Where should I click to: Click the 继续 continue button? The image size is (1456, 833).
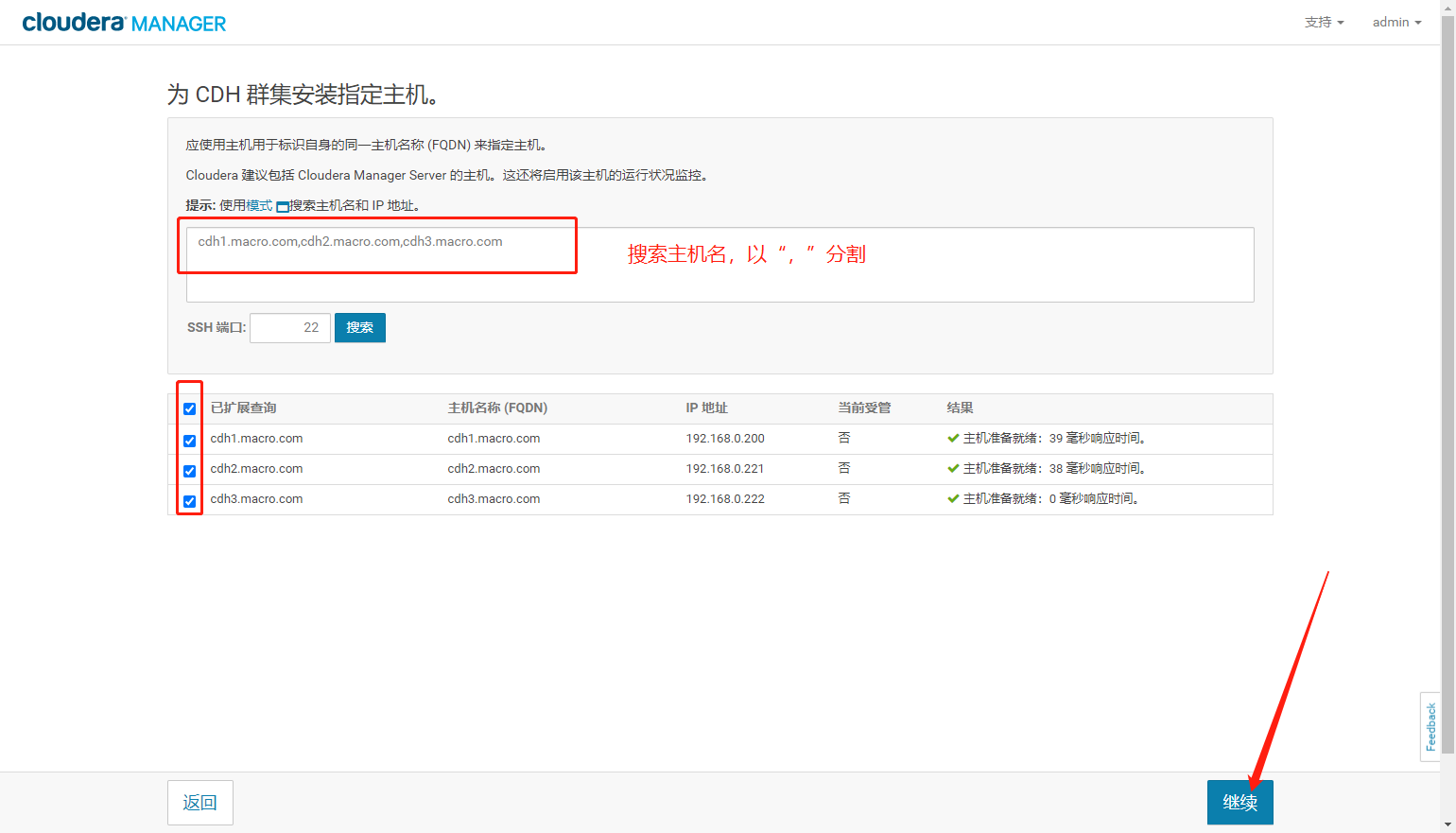pos(1240,803)
